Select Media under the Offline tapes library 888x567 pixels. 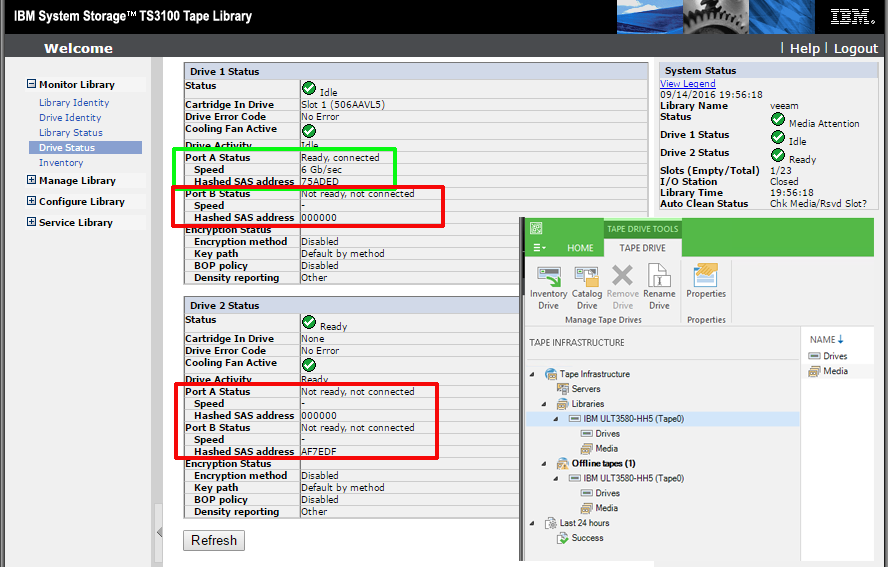(x=599, y=508)
